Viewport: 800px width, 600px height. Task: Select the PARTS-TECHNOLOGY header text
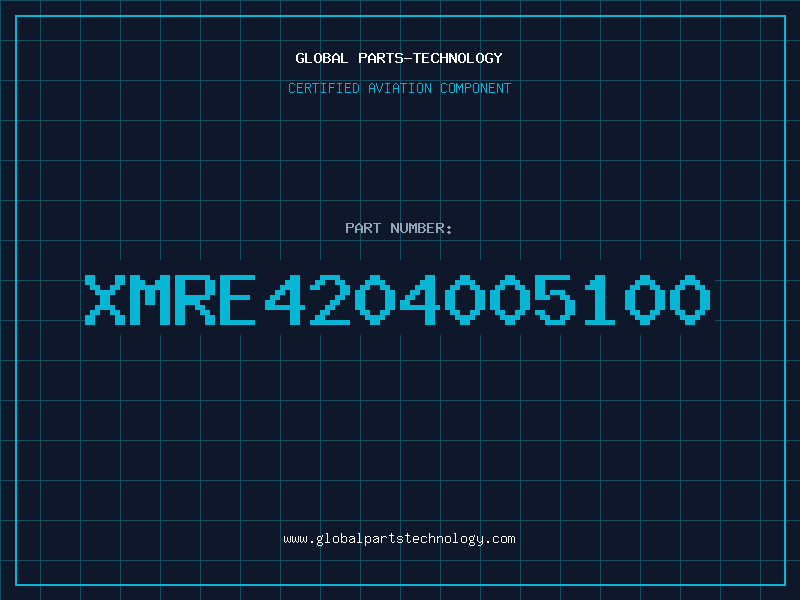pyautogui.click(x=430, y=58)
